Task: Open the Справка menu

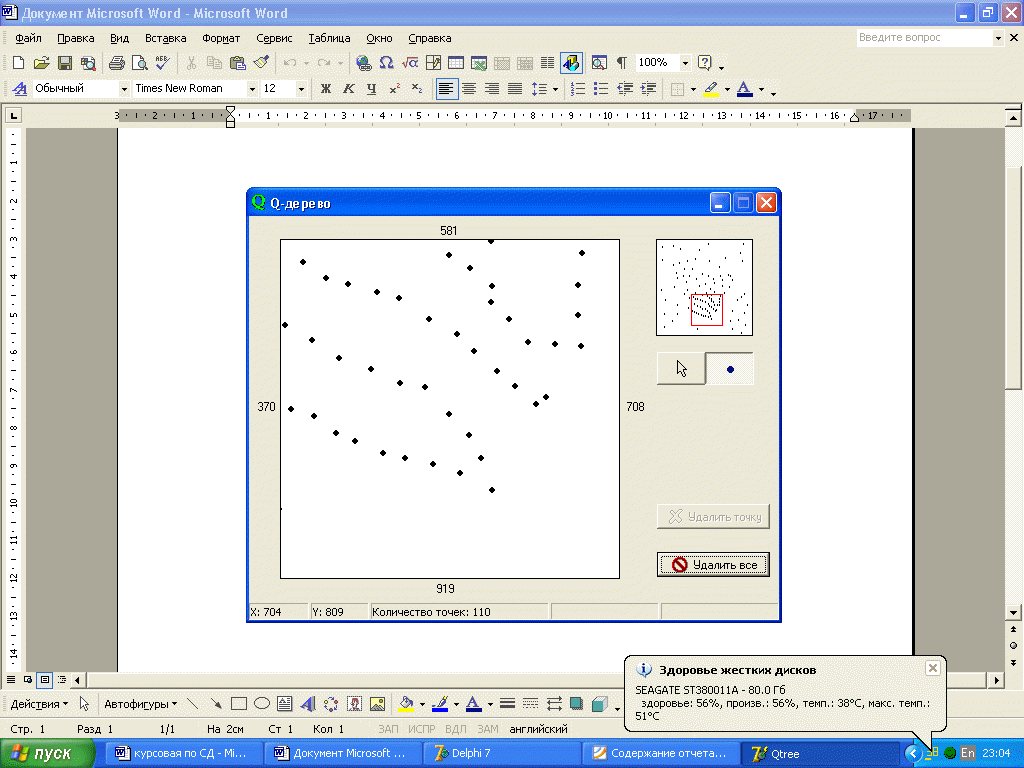Action: [x=430, y=38]
